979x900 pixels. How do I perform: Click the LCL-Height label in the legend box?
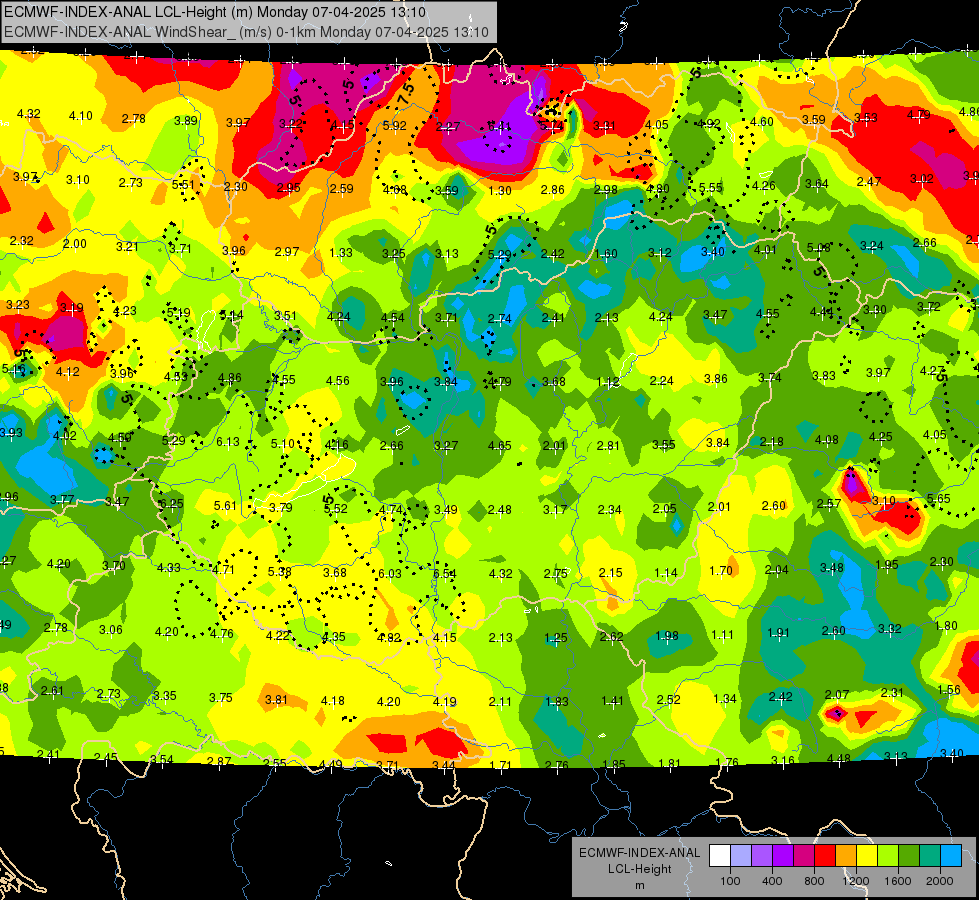639,869
